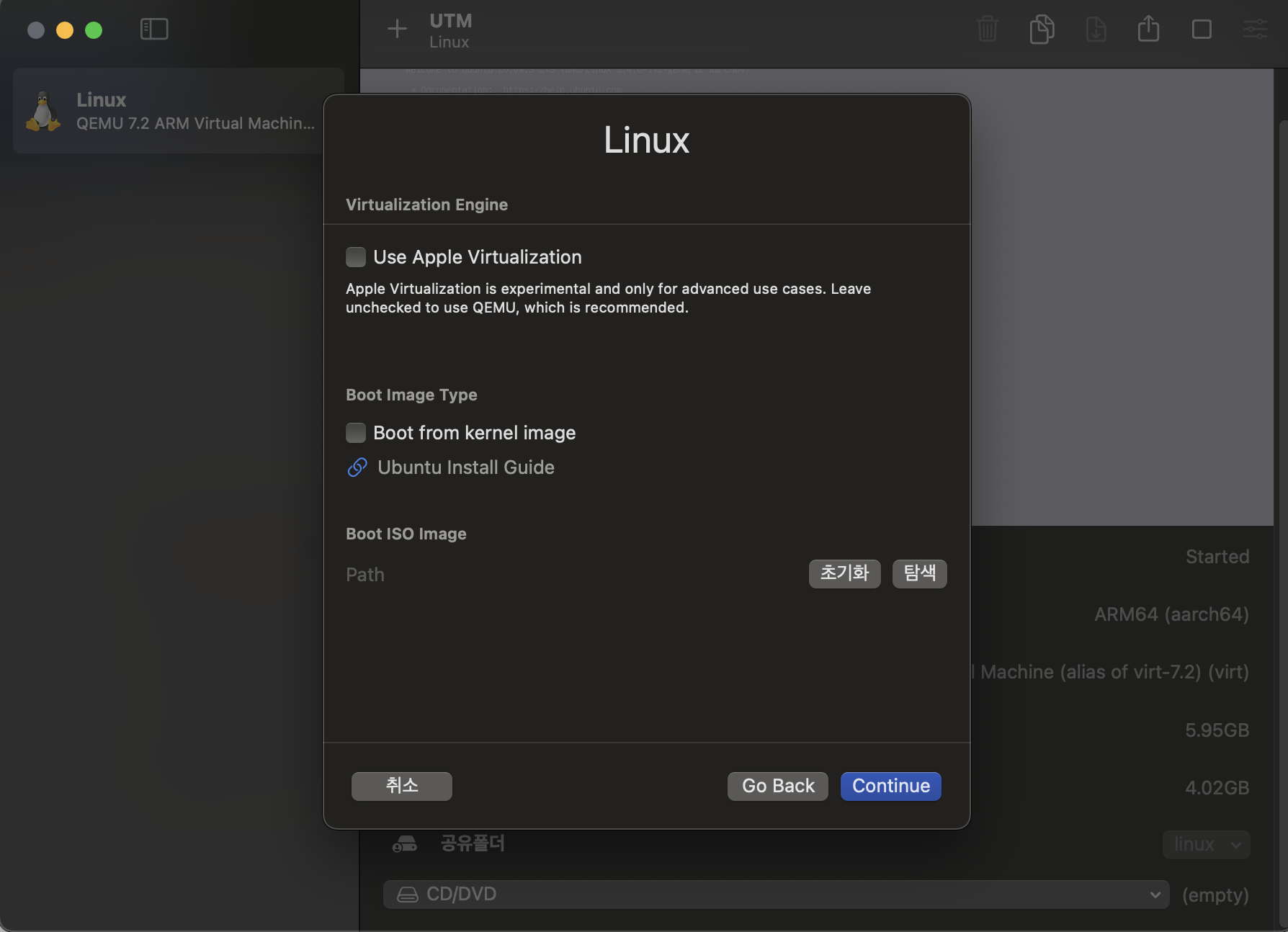
Task: Click the (empty) CD/DVD status text
Action: tap(1215, 895)
